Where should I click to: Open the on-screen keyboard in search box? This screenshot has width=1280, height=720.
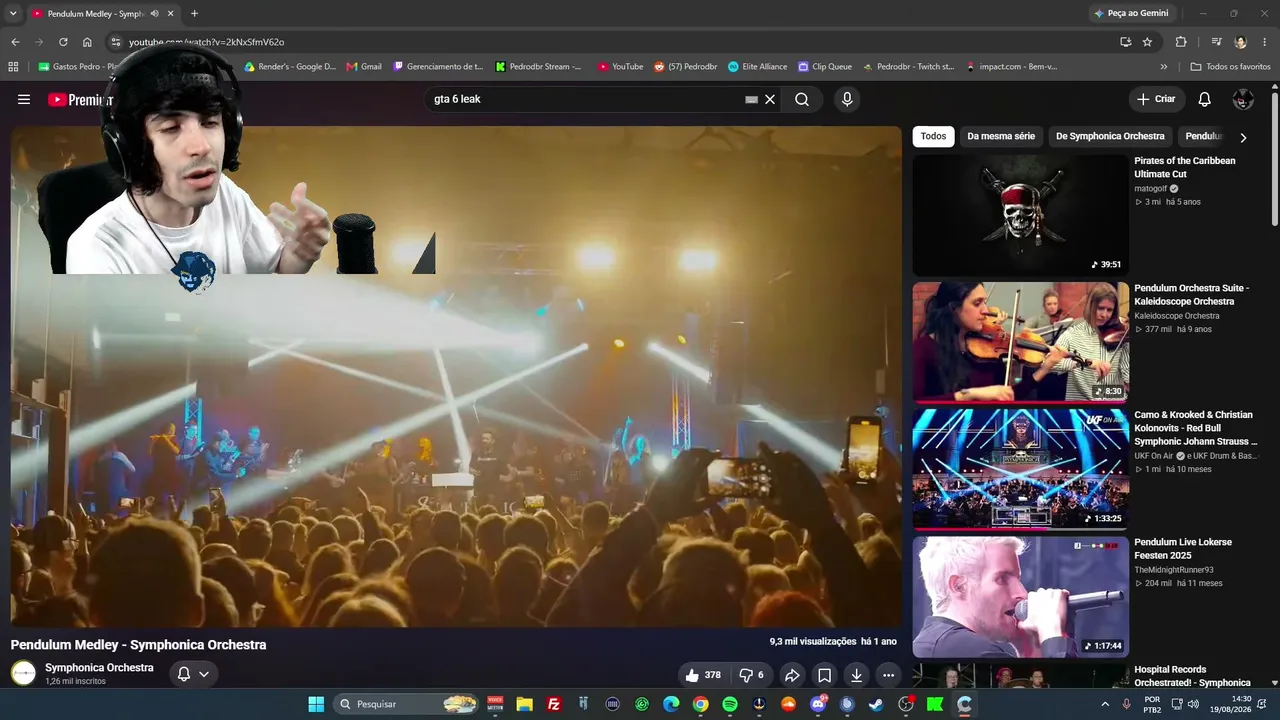752,100
